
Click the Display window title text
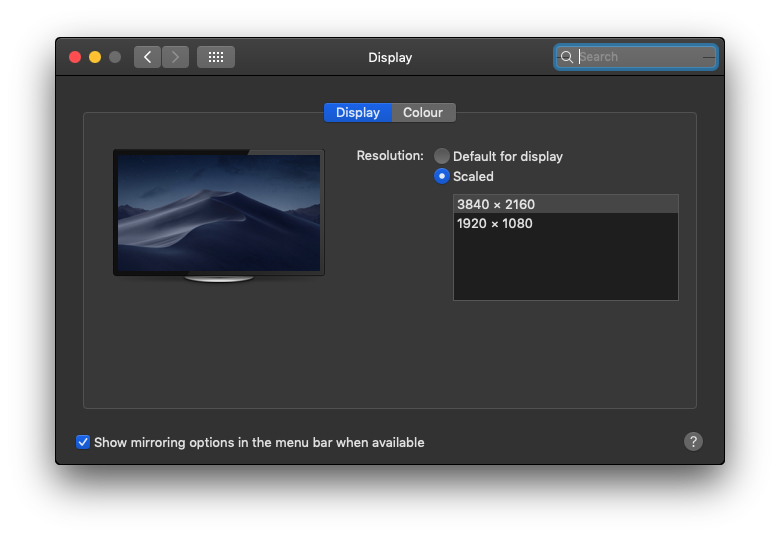(x=390, y=57)
